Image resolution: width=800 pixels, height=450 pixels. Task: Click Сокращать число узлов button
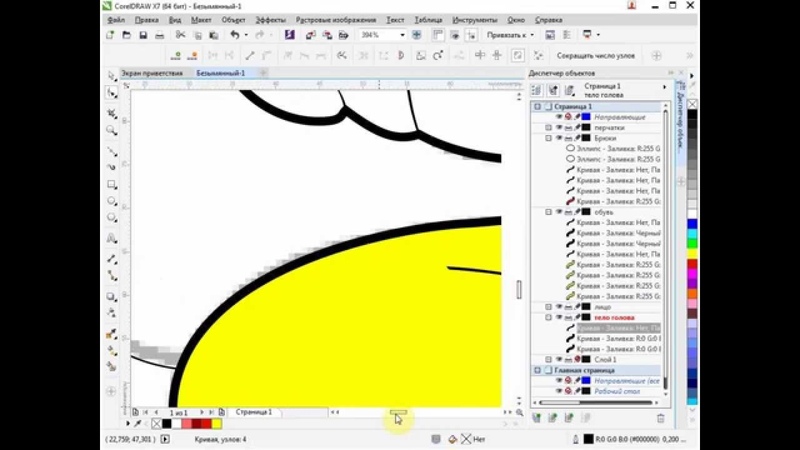(595, 55)
